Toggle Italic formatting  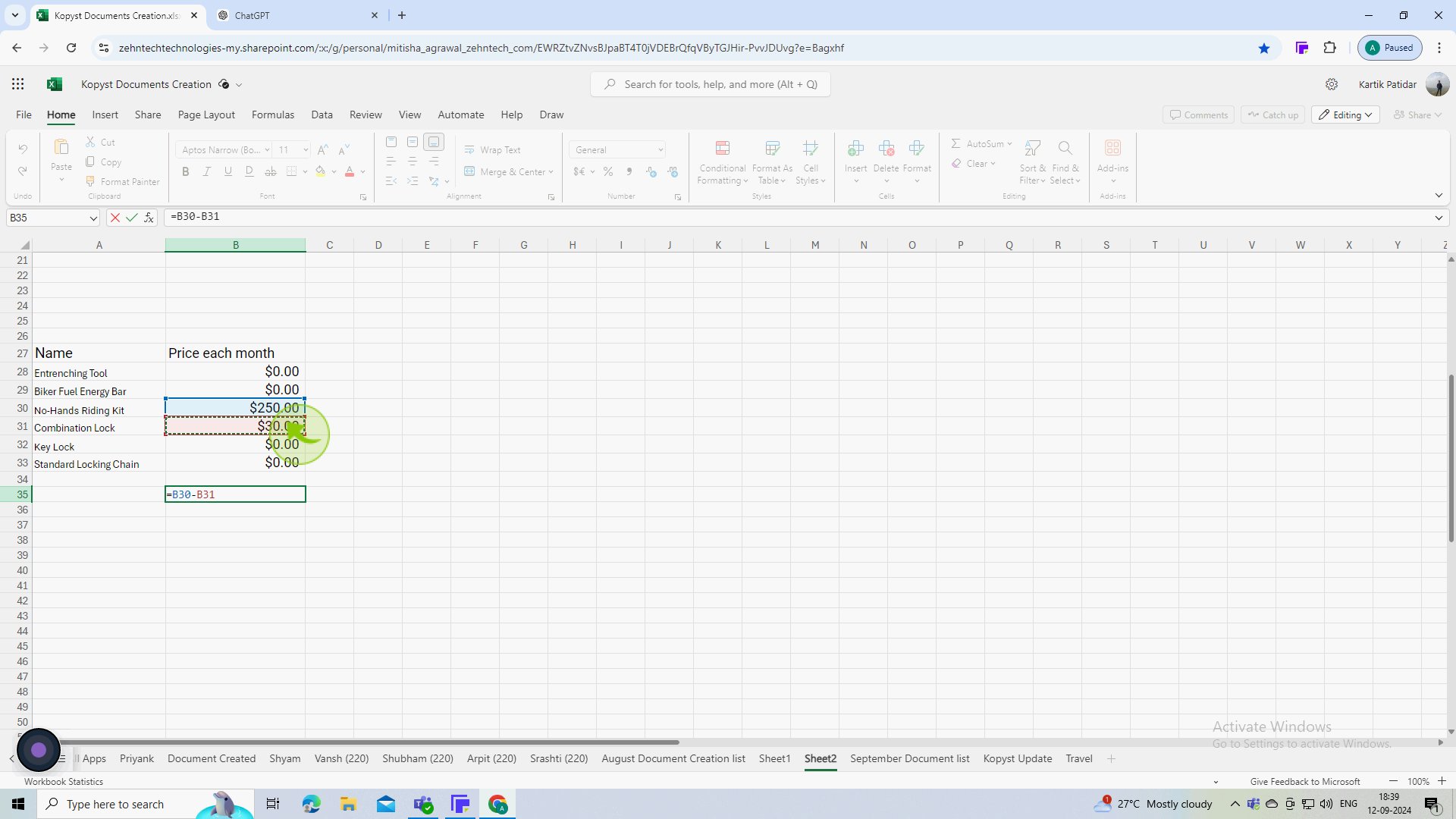click(x=207, y=172)
